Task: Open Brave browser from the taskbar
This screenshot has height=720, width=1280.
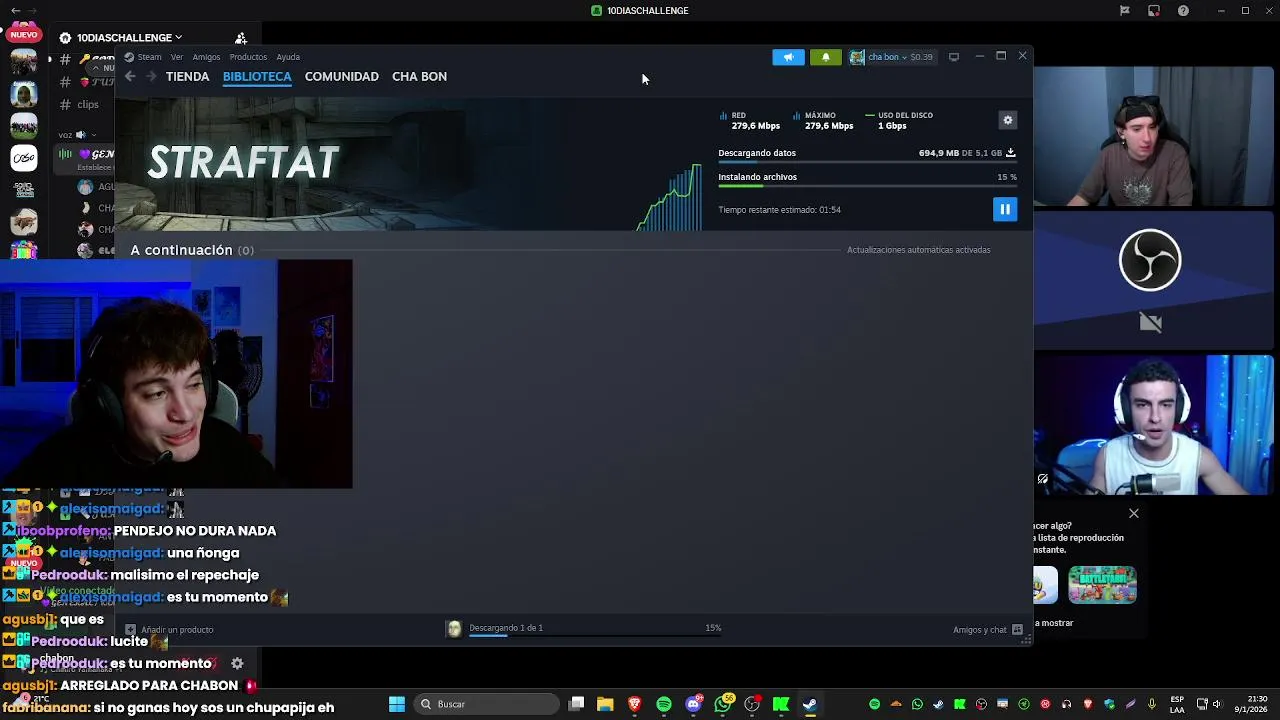Action: click(x=634, y=704)
